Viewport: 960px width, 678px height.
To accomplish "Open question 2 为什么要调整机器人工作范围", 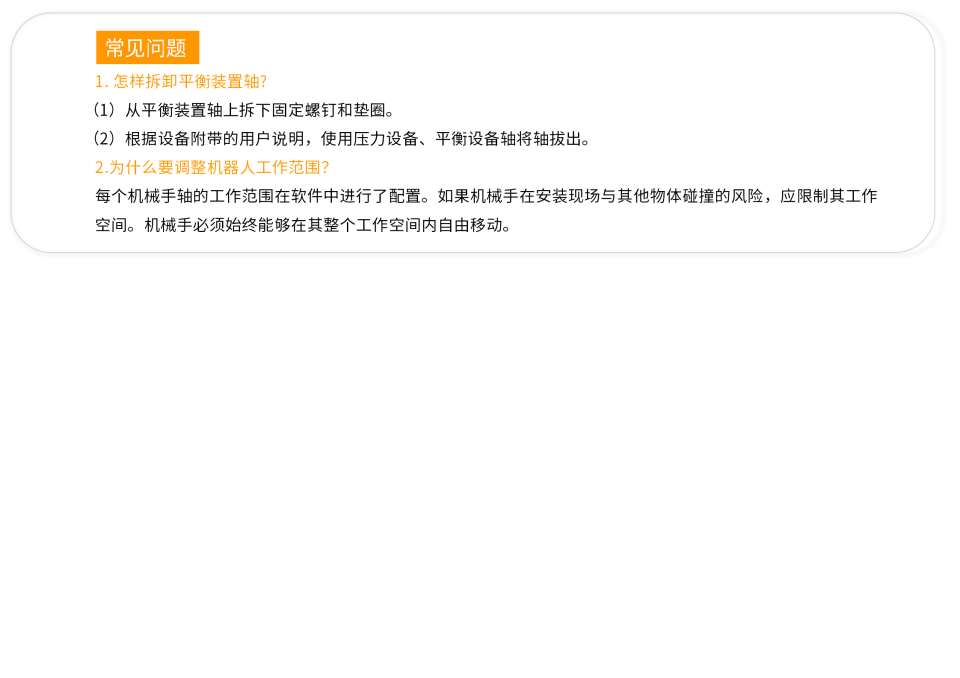I will [212, 167].
